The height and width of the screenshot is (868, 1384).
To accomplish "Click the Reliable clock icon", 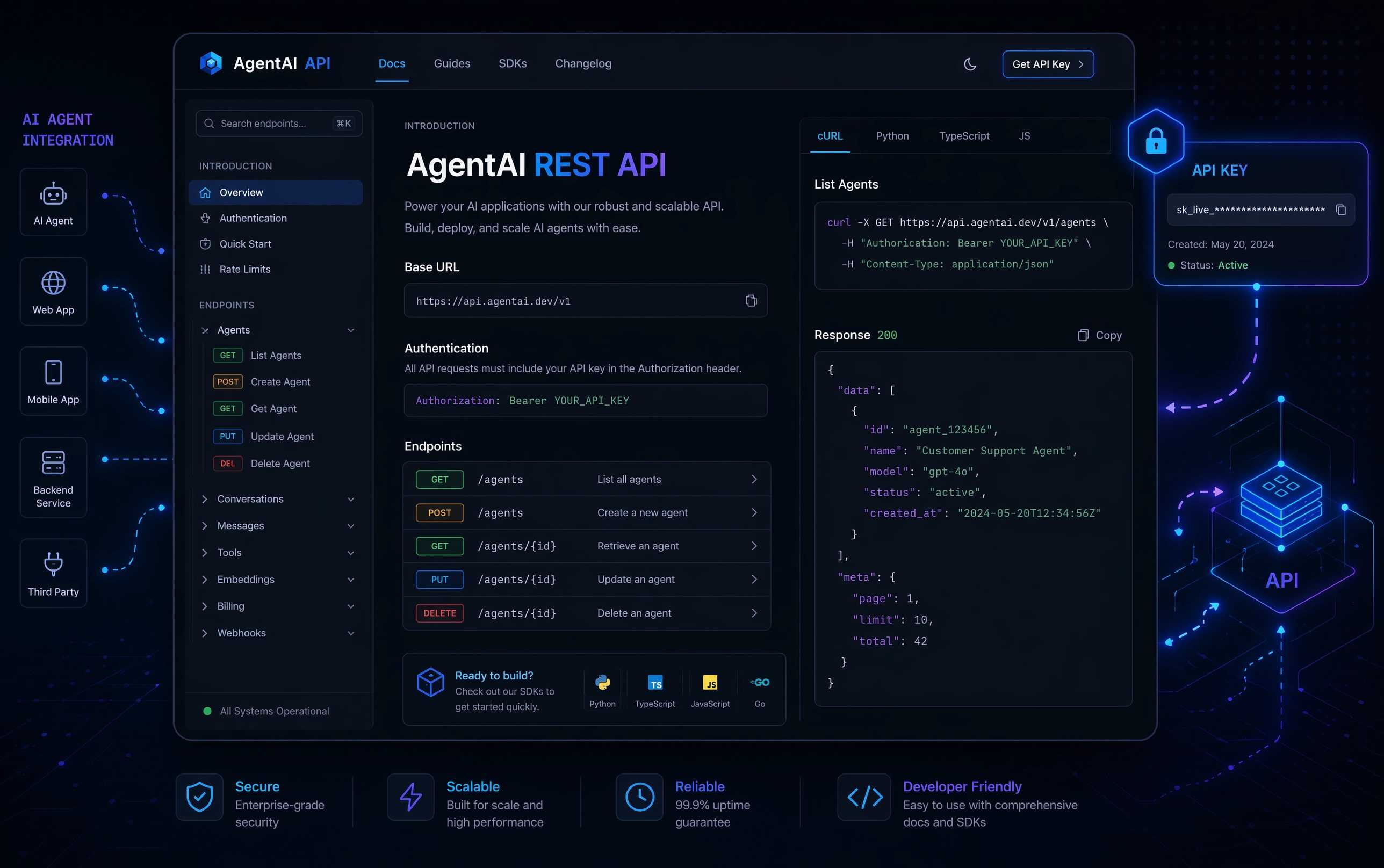I will (x=639, y=797).
